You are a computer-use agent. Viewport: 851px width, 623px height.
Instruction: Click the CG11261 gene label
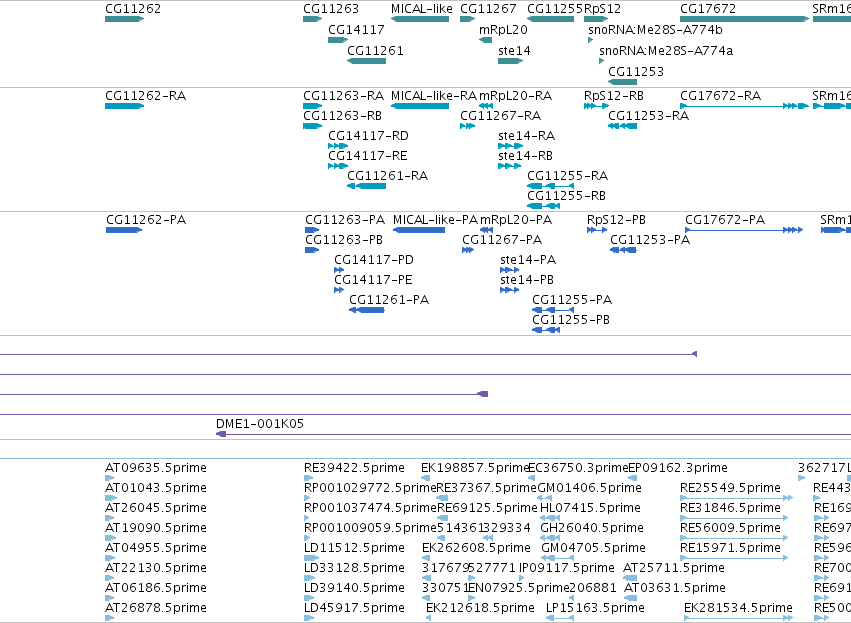click(375, 51)
